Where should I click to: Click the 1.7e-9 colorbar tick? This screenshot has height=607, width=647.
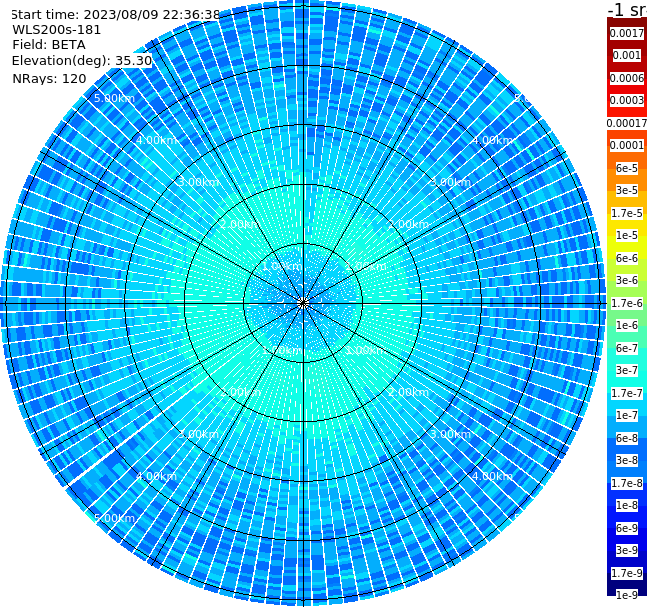point(627,573)
